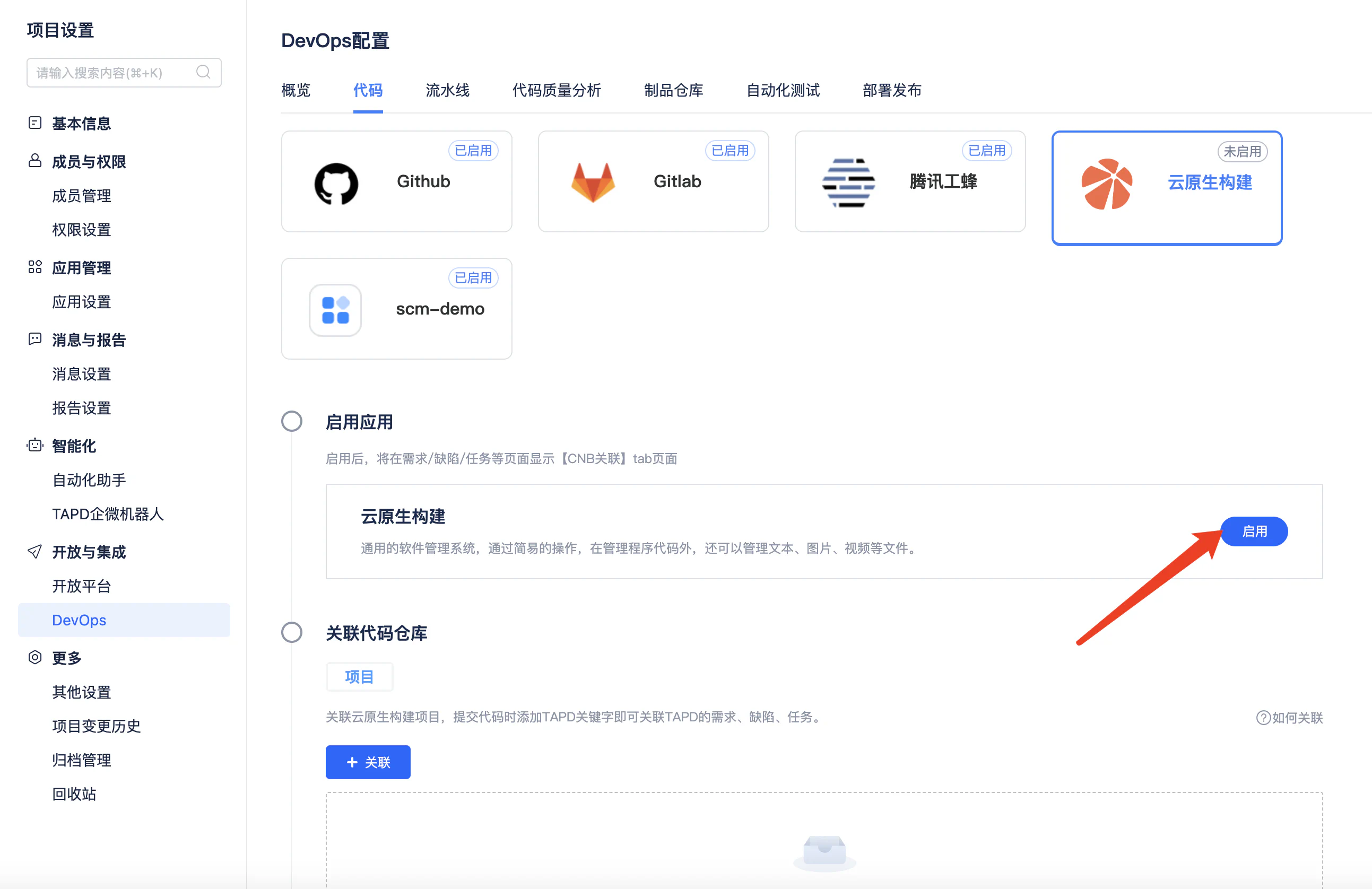Click the 智能化 robot icon in sidebar
The image size is (1372, 889).
tap(34, 446)
